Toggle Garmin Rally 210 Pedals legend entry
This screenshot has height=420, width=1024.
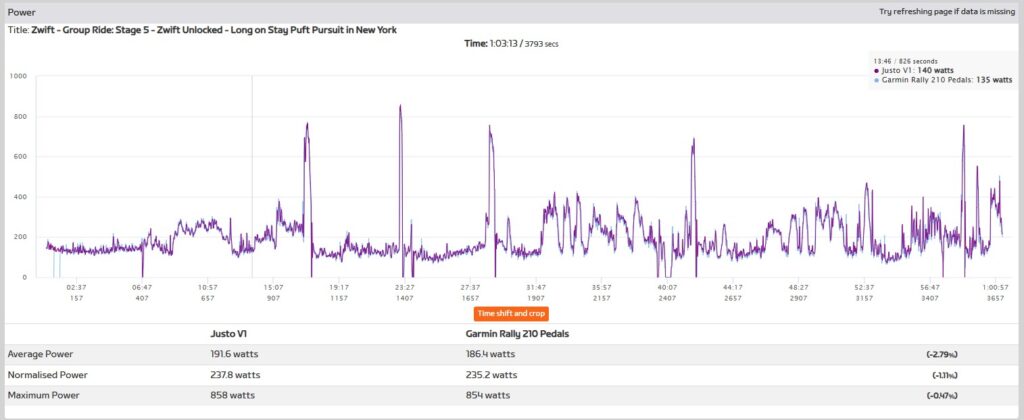932,80
